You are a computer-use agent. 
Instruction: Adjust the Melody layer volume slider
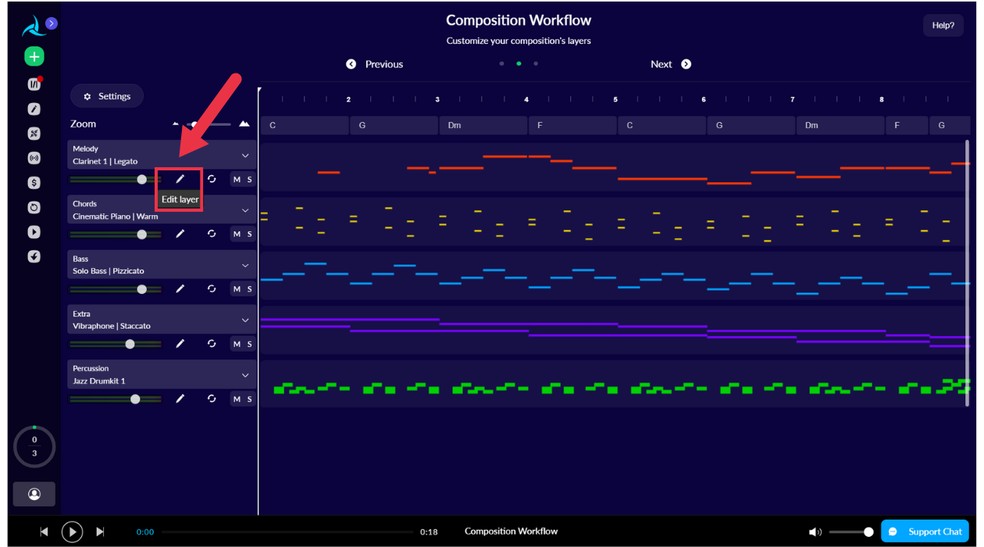pyautogui.click(x=115, y=179)
